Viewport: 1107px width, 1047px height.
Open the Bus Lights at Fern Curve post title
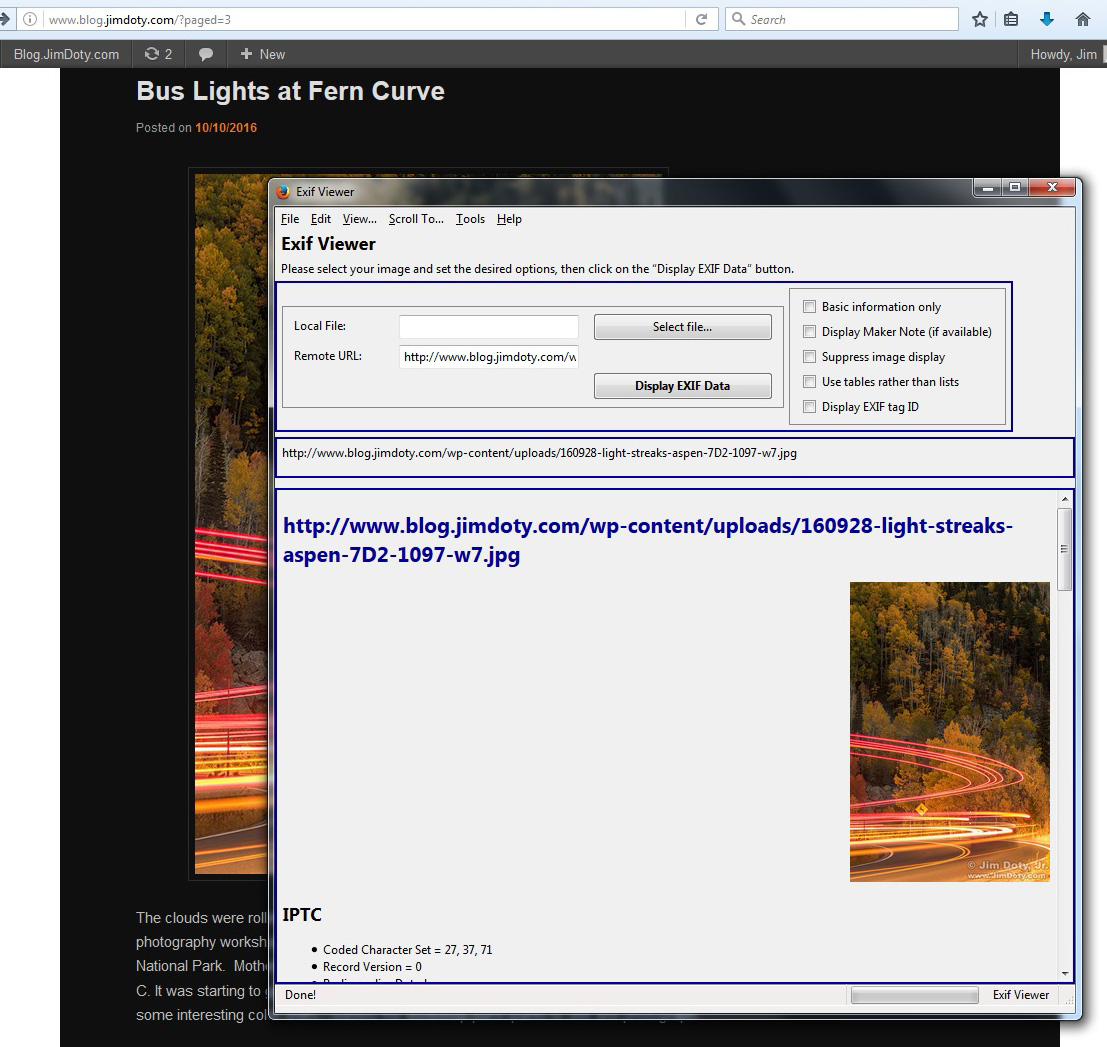(290, 91)
